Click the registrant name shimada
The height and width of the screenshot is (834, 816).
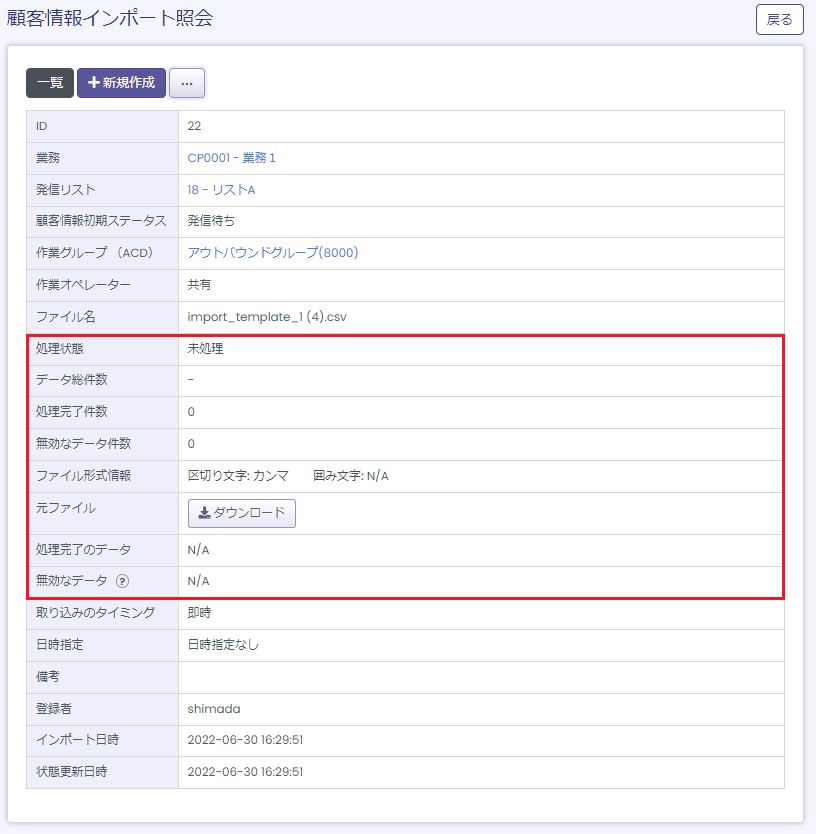point(213,709)
